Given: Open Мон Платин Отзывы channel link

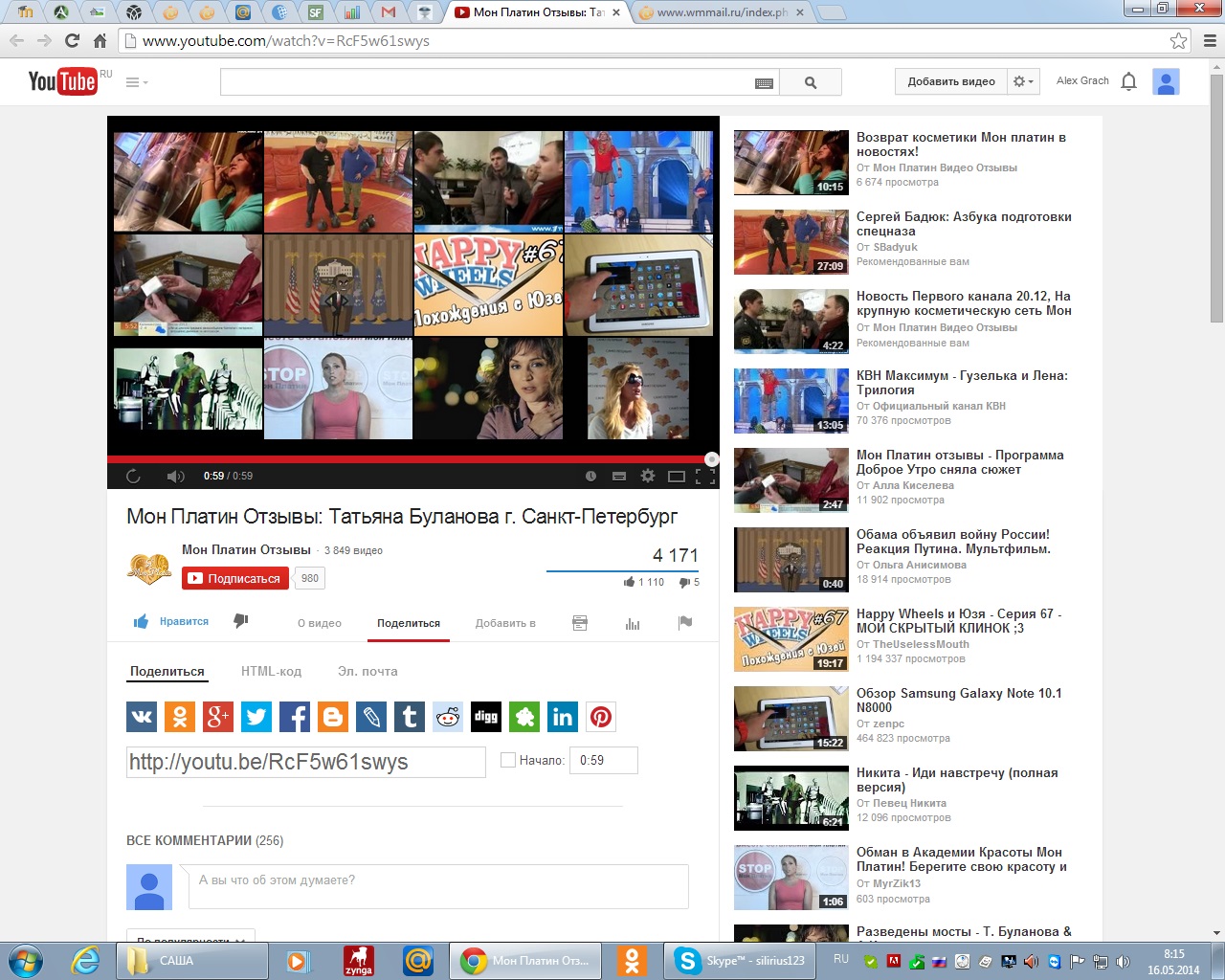Looking at the screenshot, I should (246, 549).
